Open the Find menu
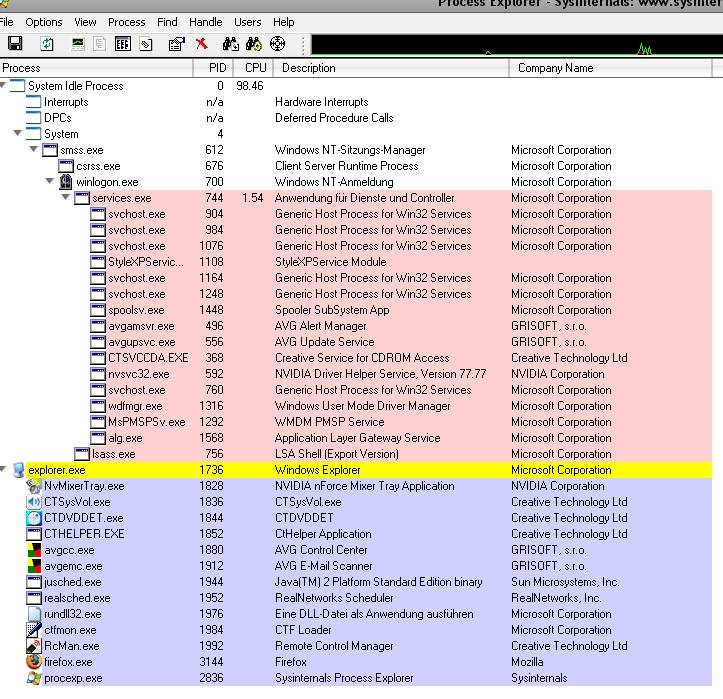This screenshot has height=699, width=723. 167,22
